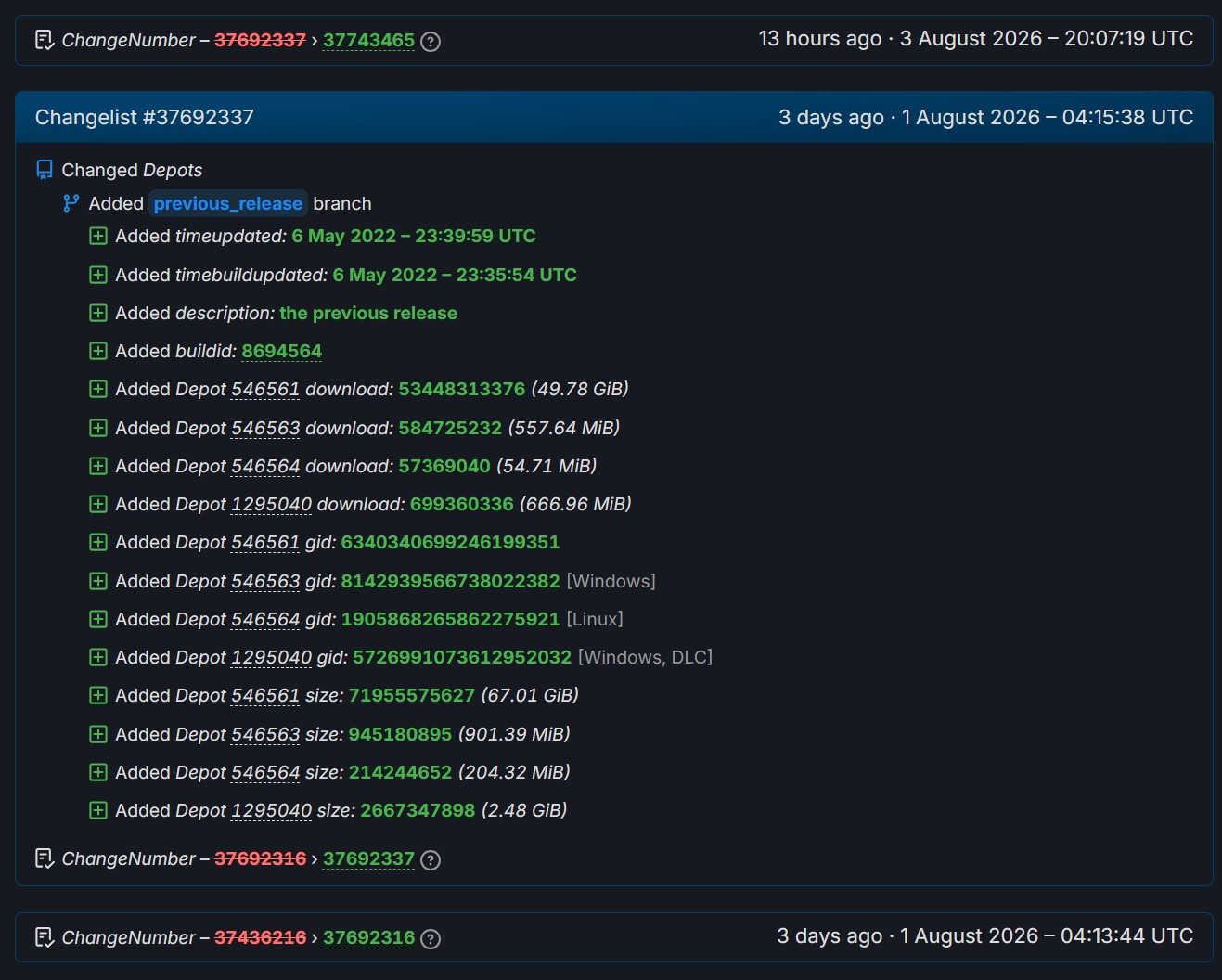This screenshot has height=980, width=1222.
Task: Click the Changelist #37692337 header
Action: click(x=614, y=117)
